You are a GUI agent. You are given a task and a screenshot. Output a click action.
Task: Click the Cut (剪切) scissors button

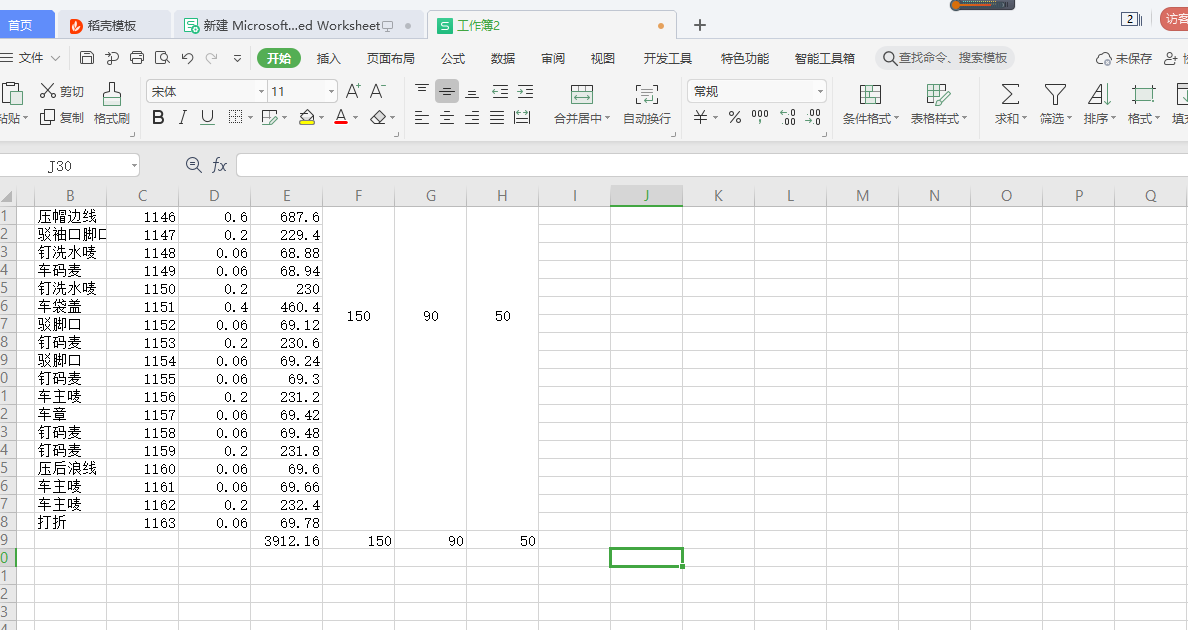tap(62, 92)
